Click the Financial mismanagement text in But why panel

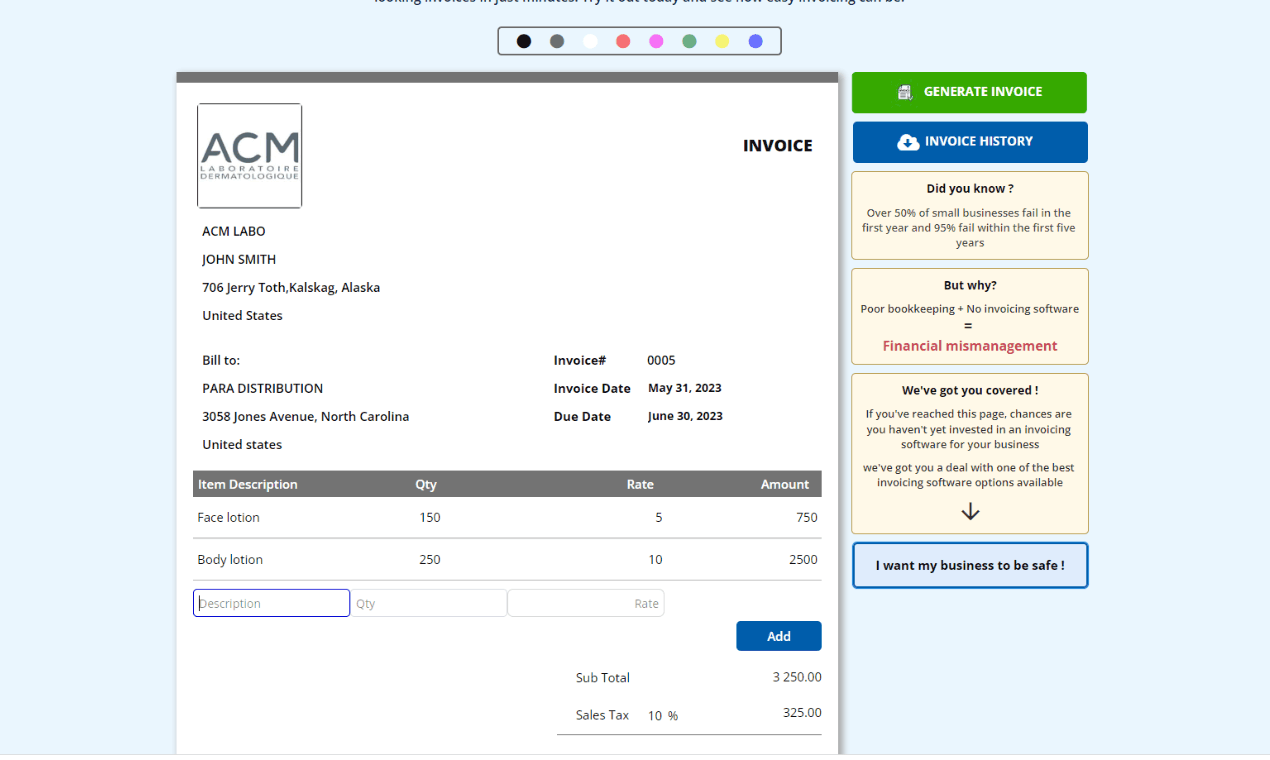pyautogui.click(x=969, y=345)
